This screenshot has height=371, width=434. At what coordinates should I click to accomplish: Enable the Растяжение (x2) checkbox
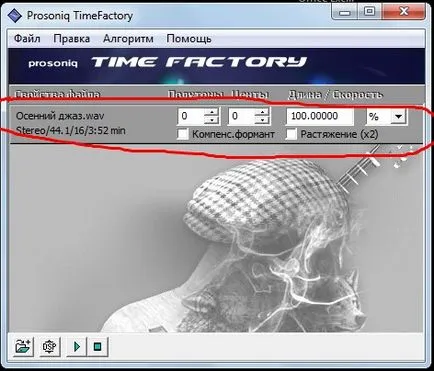tap(291, 134)
